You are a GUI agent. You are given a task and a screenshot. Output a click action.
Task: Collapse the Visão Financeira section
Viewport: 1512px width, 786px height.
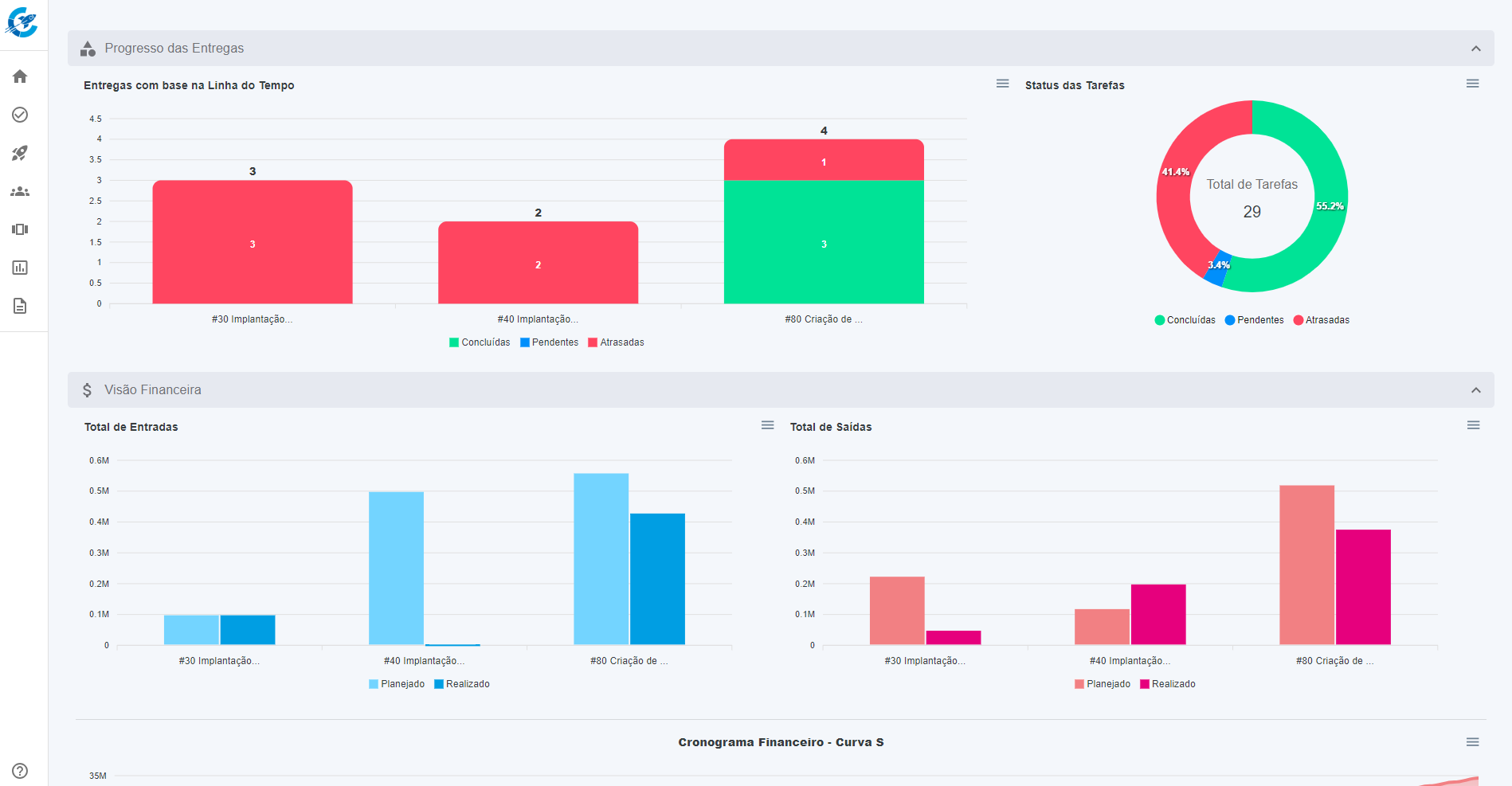pos(1475,390)
